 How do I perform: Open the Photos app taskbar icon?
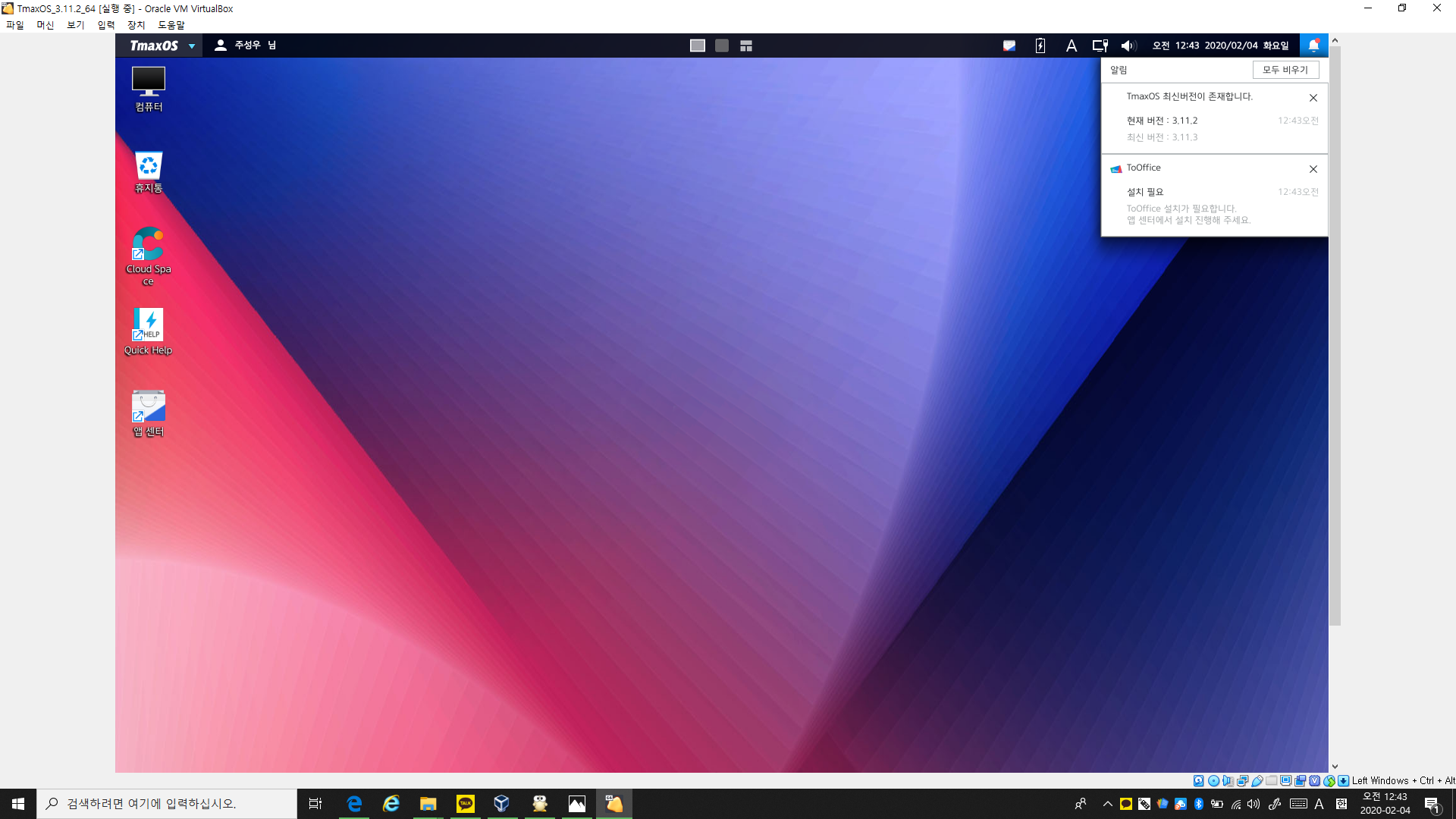(x=577, y=804)
